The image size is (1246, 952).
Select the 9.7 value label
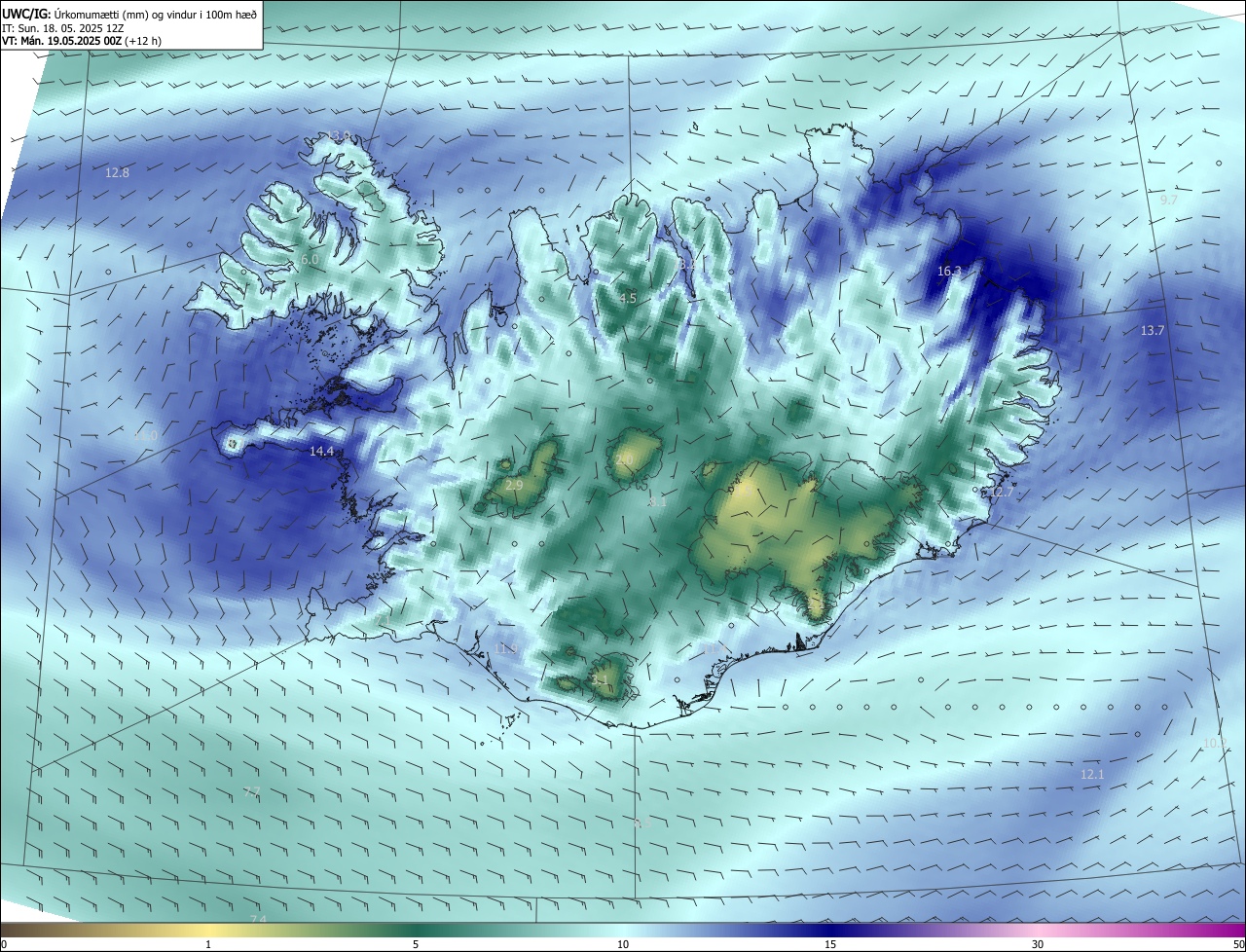(x=1169, y=200)
